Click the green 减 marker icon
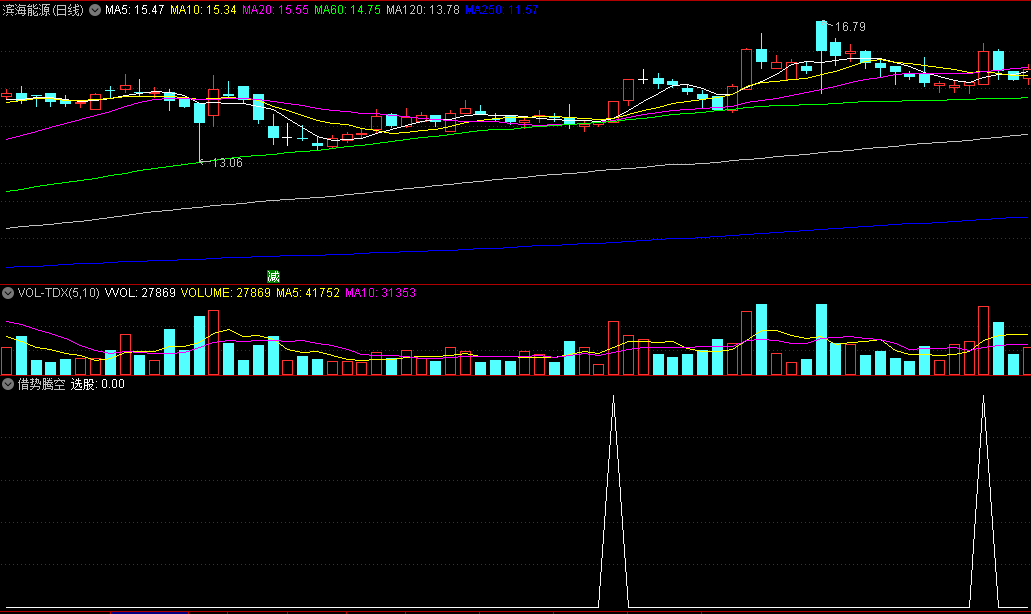The width and height of the screenshot is (1031, 614). (x=274, y=277)
